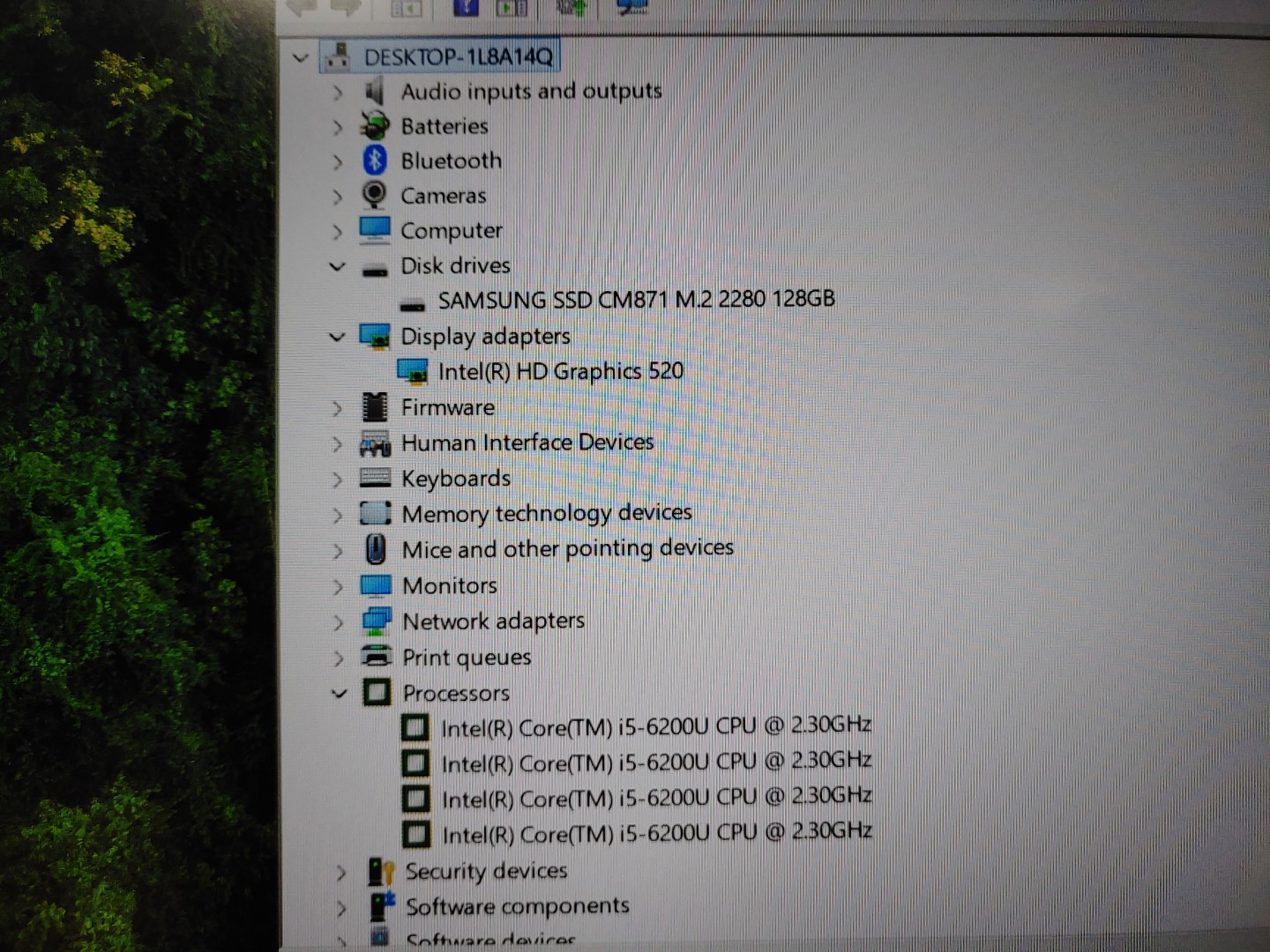1270x952 pixels.
Task: Expand the Security devices category
Action: click(x=341, y=873)
